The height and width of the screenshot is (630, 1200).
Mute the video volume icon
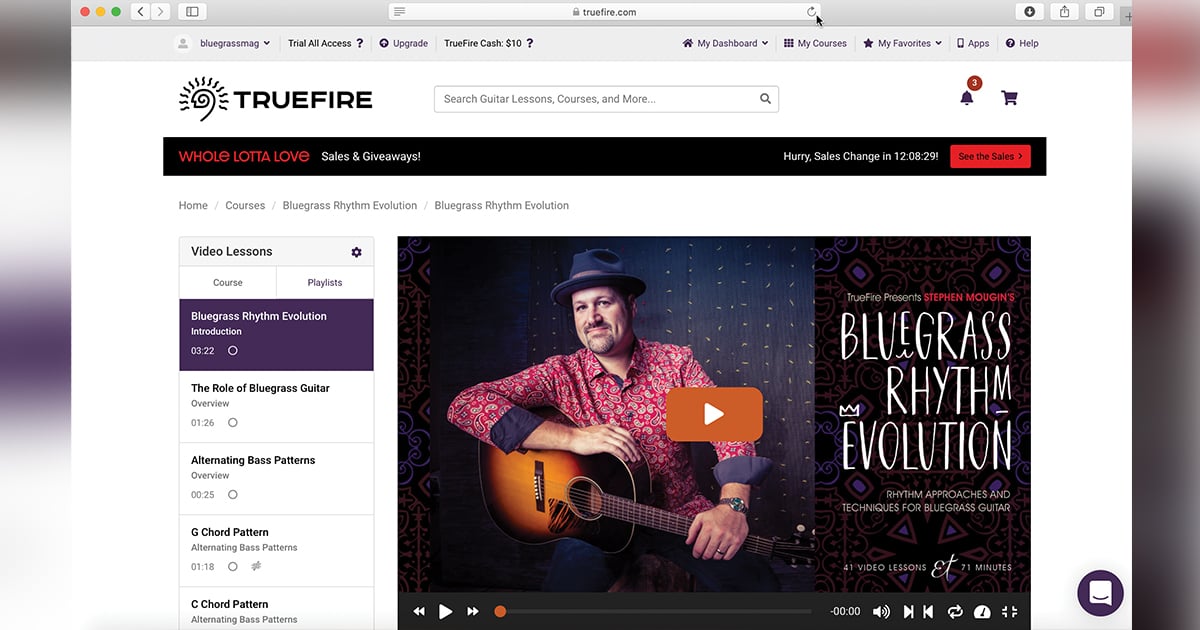[881, 612]
